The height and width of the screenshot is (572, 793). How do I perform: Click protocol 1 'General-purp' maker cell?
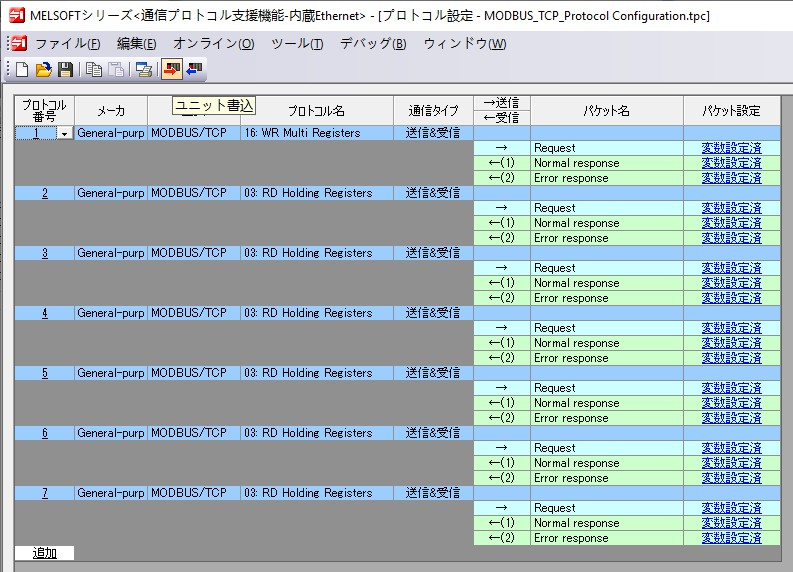[x=111, y=133]
